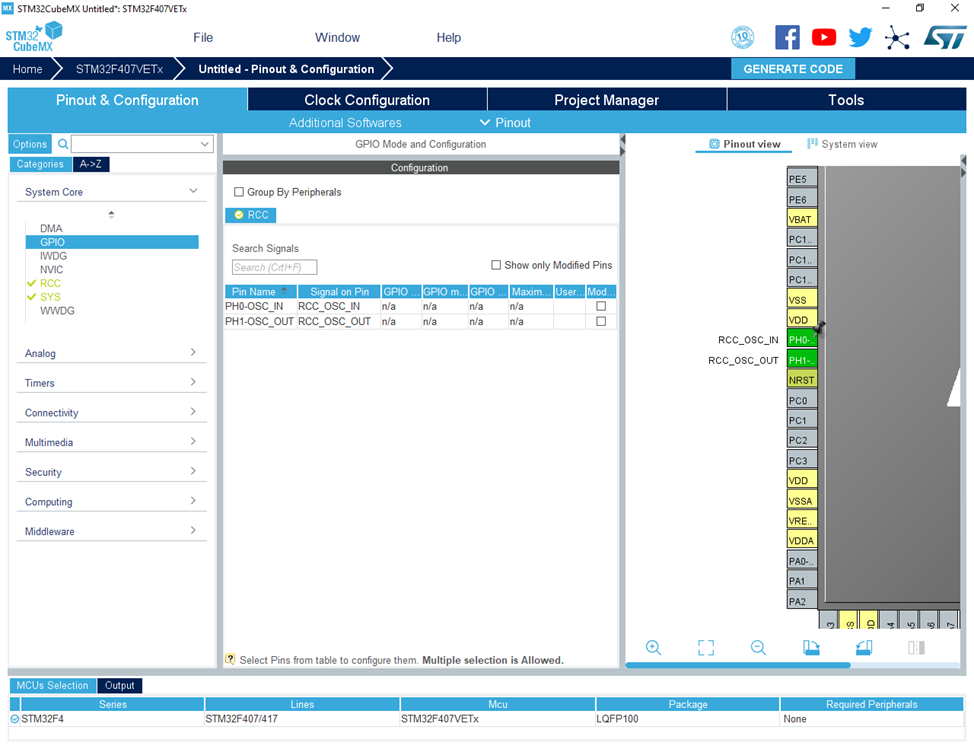Image resolution: width=974 pixels, height=749 pixels.
Task: Switch to Tools tab
Action: pos(846,100)
